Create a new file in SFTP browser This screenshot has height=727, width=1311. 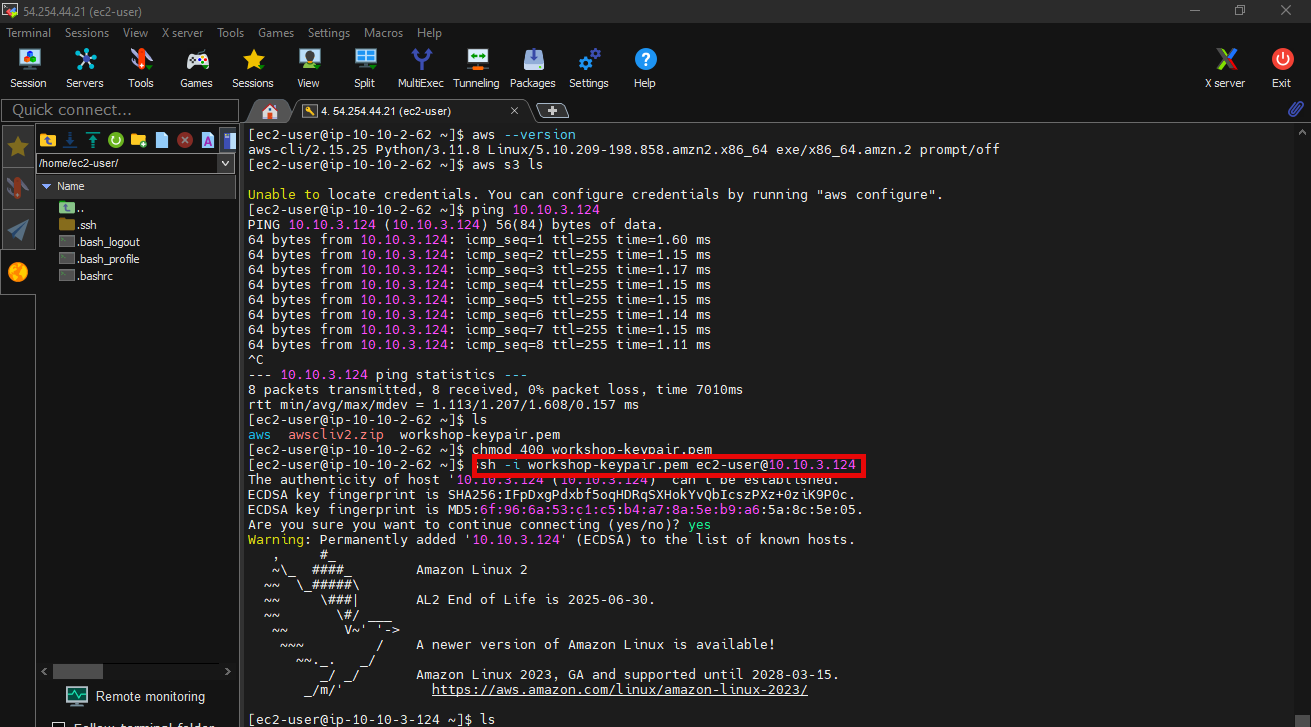coord(162,140)
